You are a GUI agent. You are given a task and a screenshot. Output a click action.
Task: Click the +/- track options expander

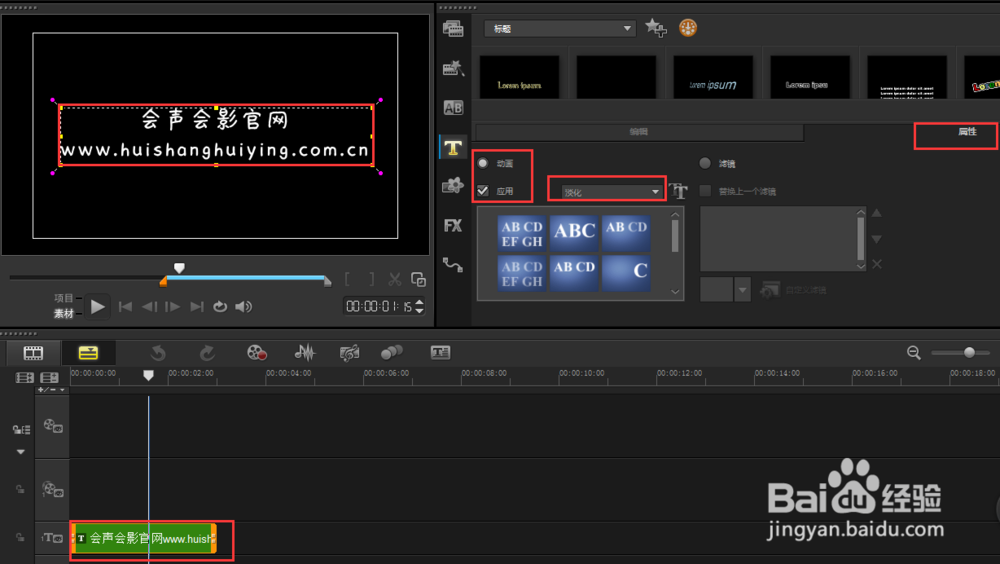52,390
